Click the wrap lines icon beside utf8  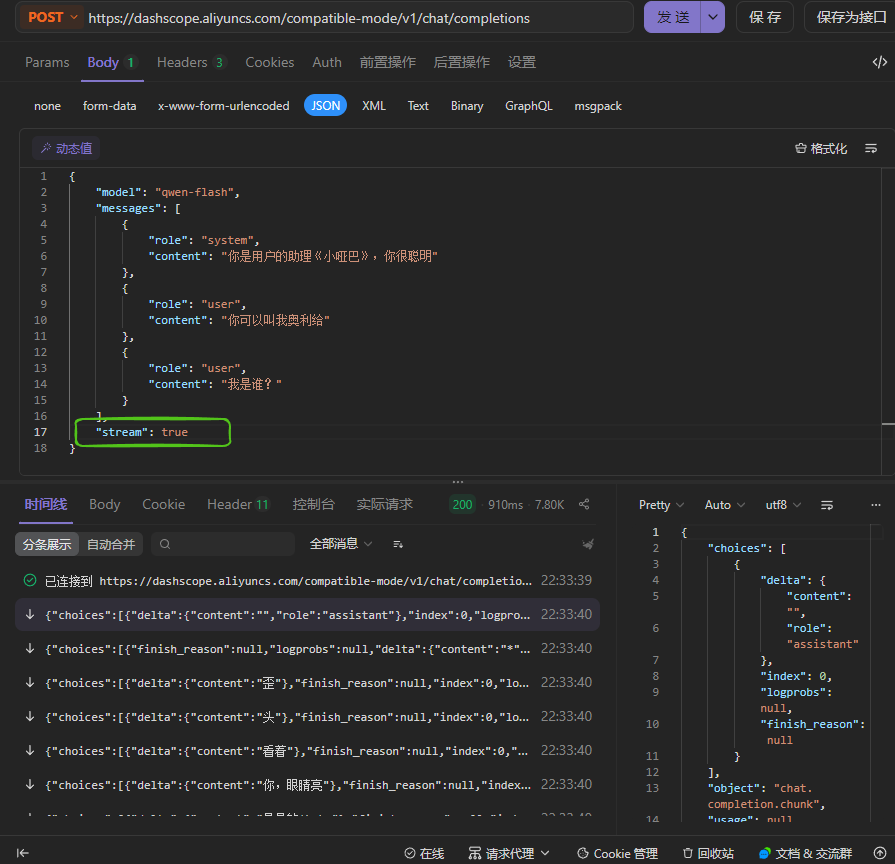[827, 505]
